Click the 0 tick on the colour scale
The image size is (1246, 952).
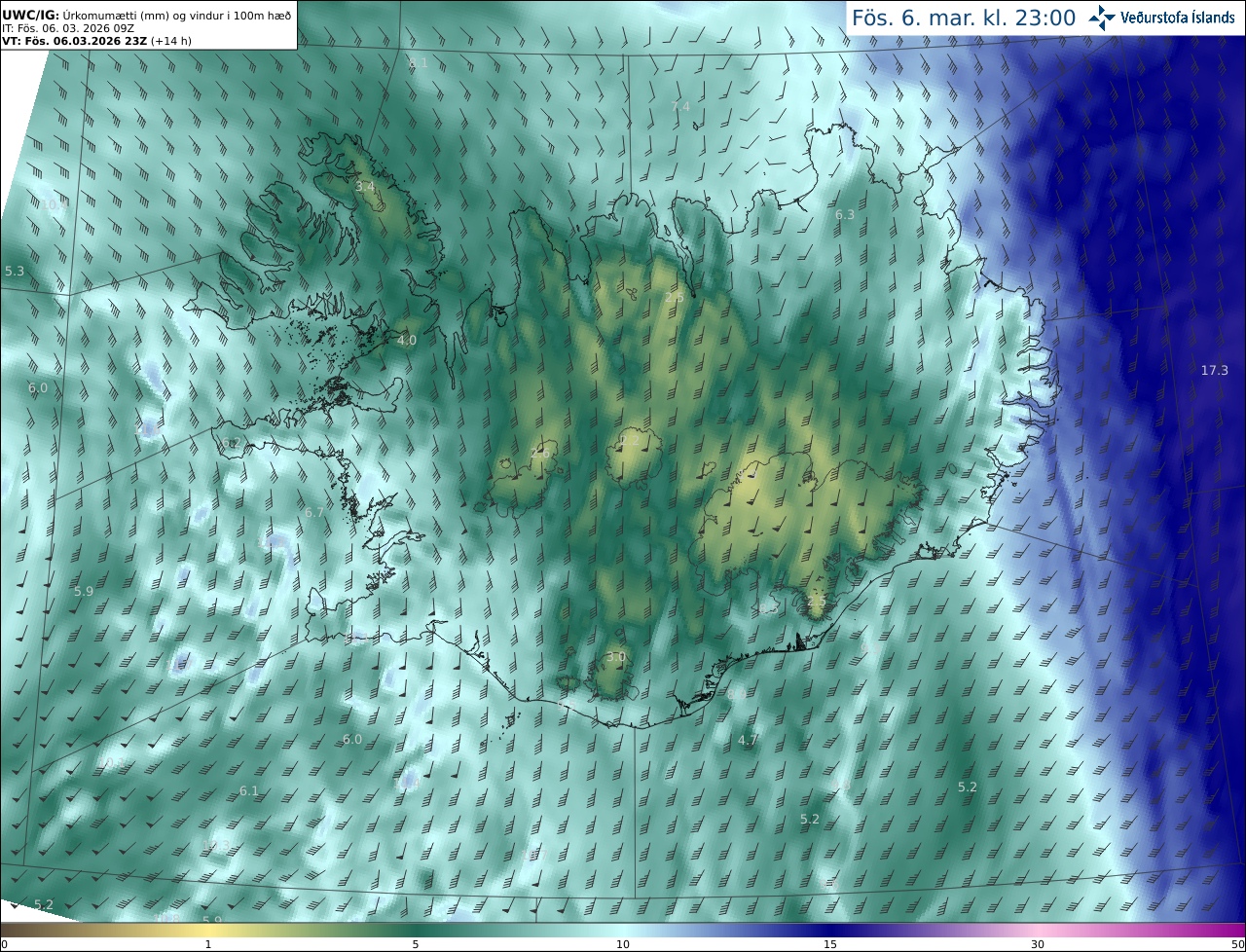point(4,944)
